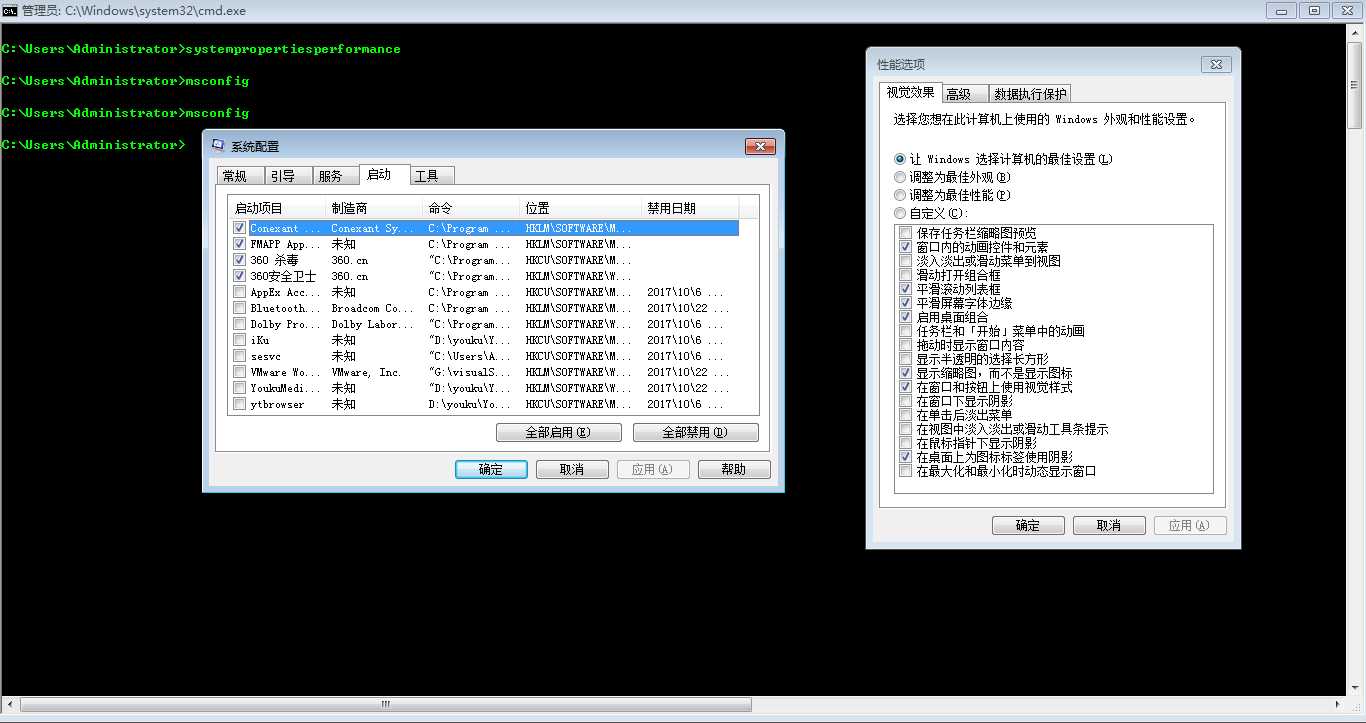Close the 性能选项 dialog with its X button
This screenshot has width=1366, height=723.
[1216, 64]
